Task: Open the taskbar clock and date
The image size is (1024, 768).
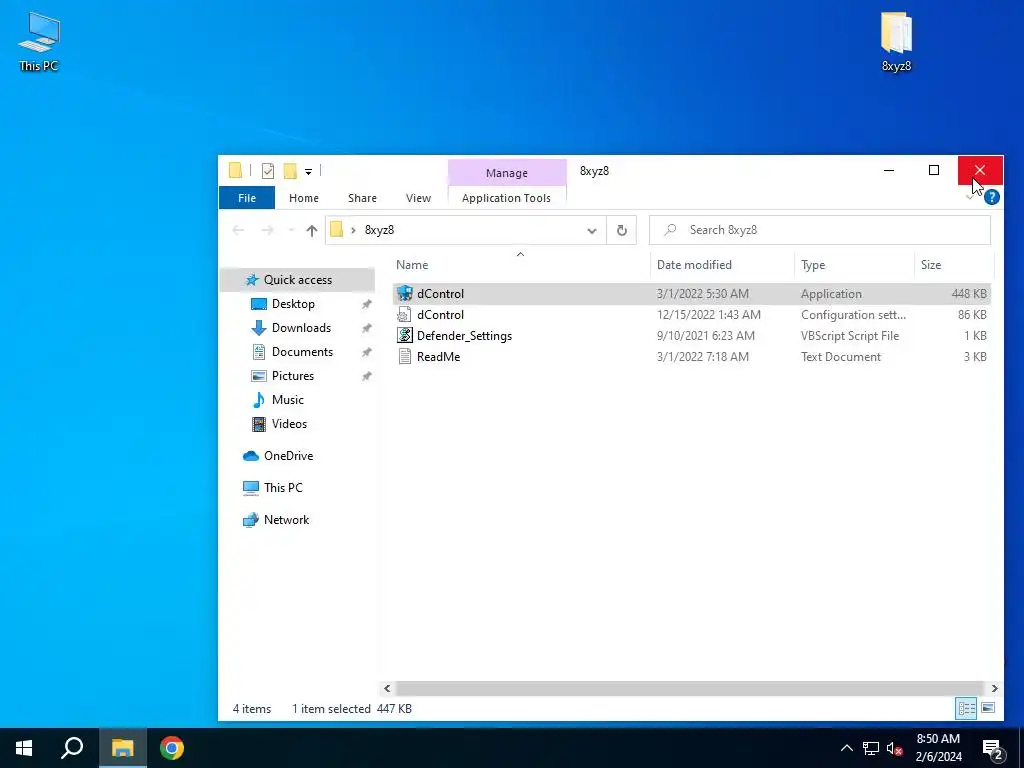Action: coord(938,748)
